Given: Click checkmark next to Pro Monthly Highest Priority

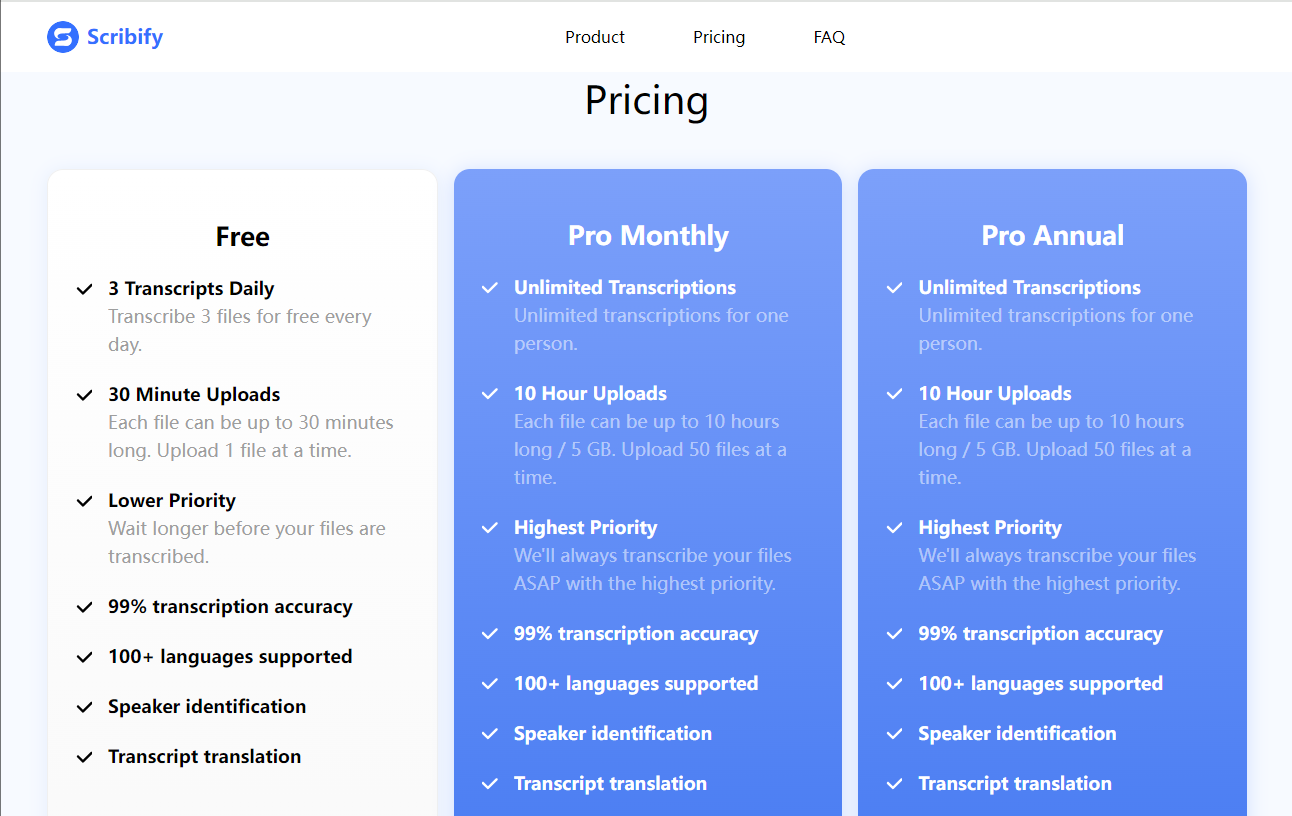Looking at the screenshot, I should click(490, 528).
